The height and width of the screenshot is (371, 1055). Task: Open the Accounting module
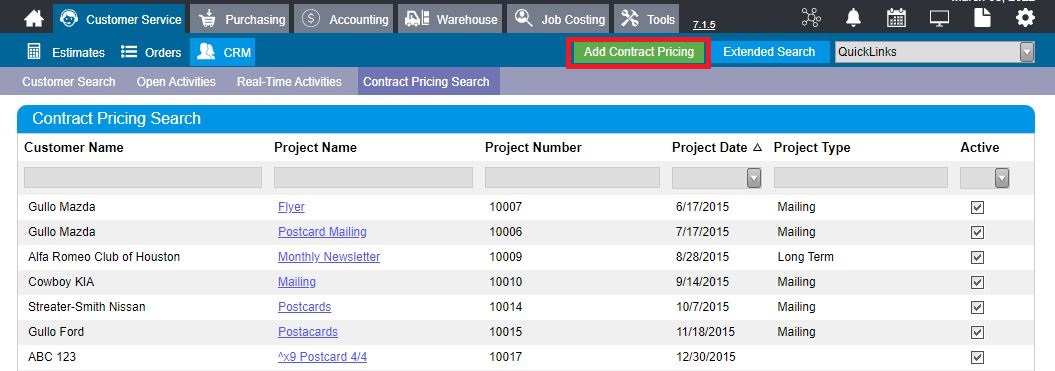(x=344, y=19)
